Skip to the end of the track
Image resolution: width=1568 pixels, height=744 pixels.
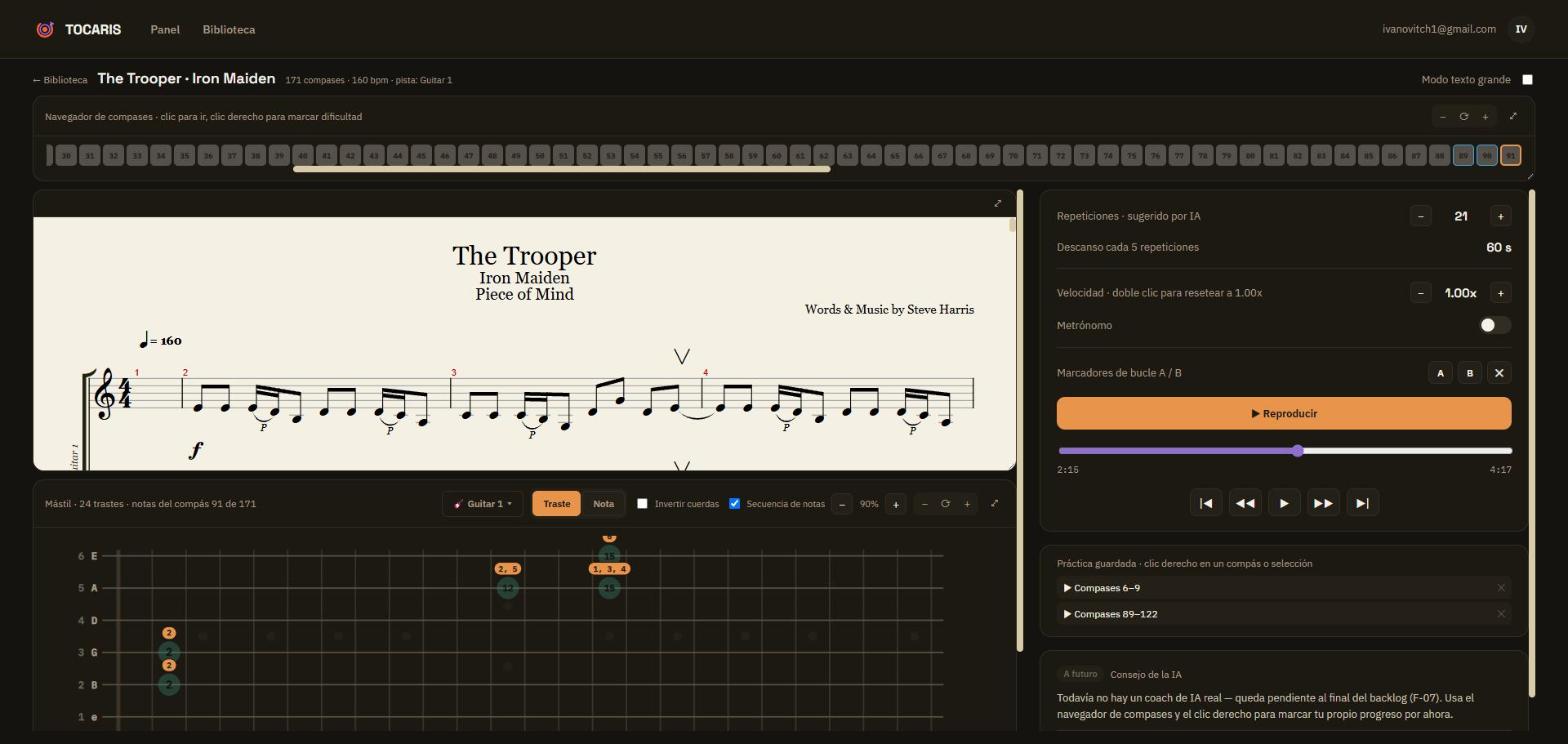[x=1362, y=503]
